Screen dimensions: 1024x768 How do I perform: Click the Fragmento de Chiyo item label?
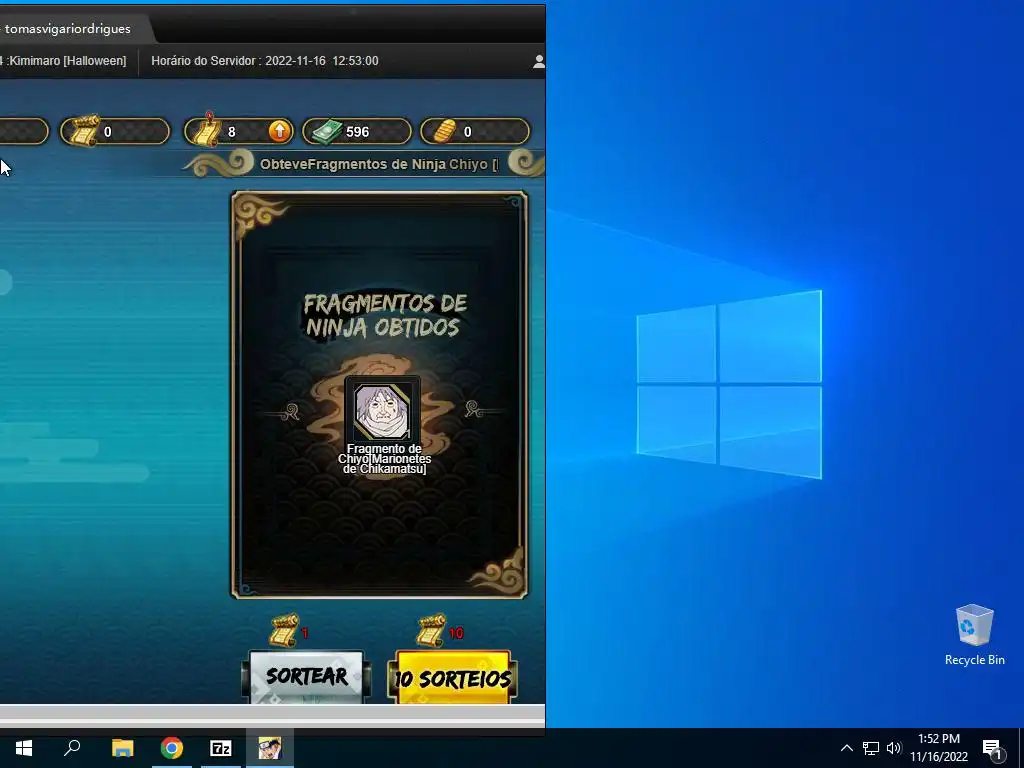385,458
